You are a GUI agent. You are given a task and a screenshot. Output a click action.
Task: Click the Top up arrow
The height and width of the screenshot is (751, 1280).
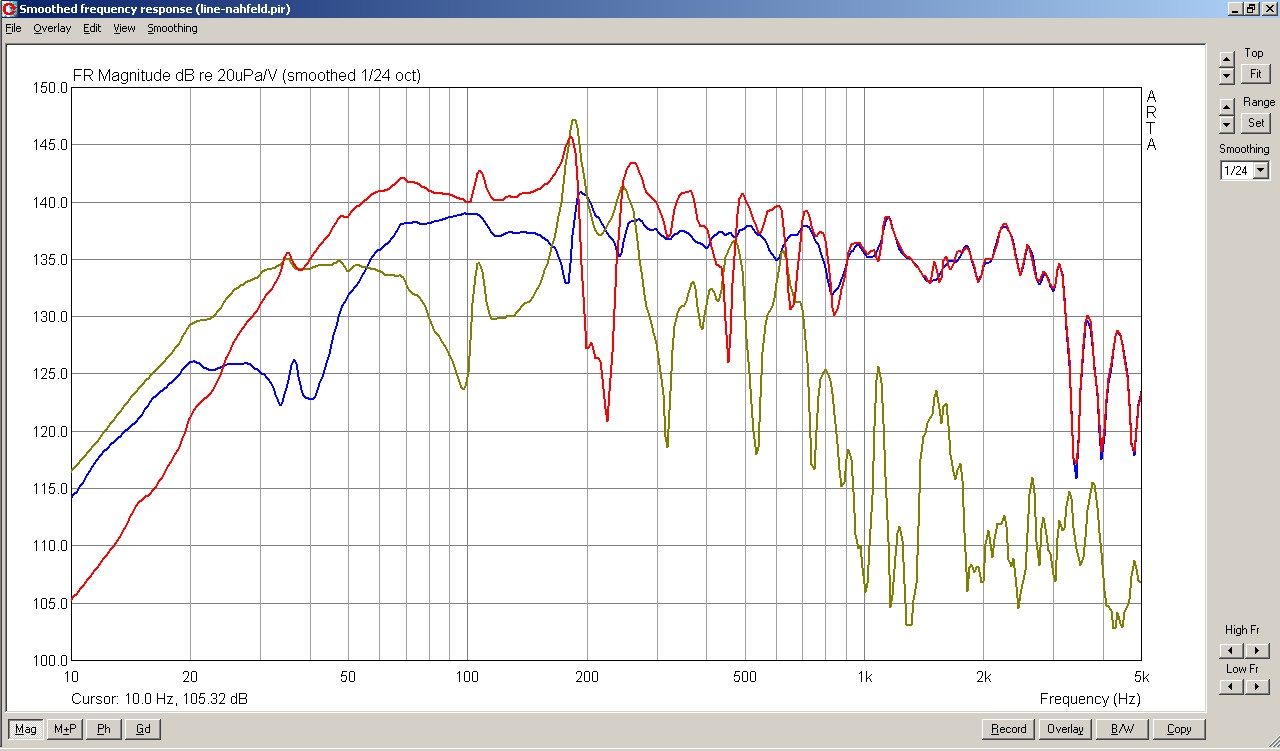(x=1227, y=60)
